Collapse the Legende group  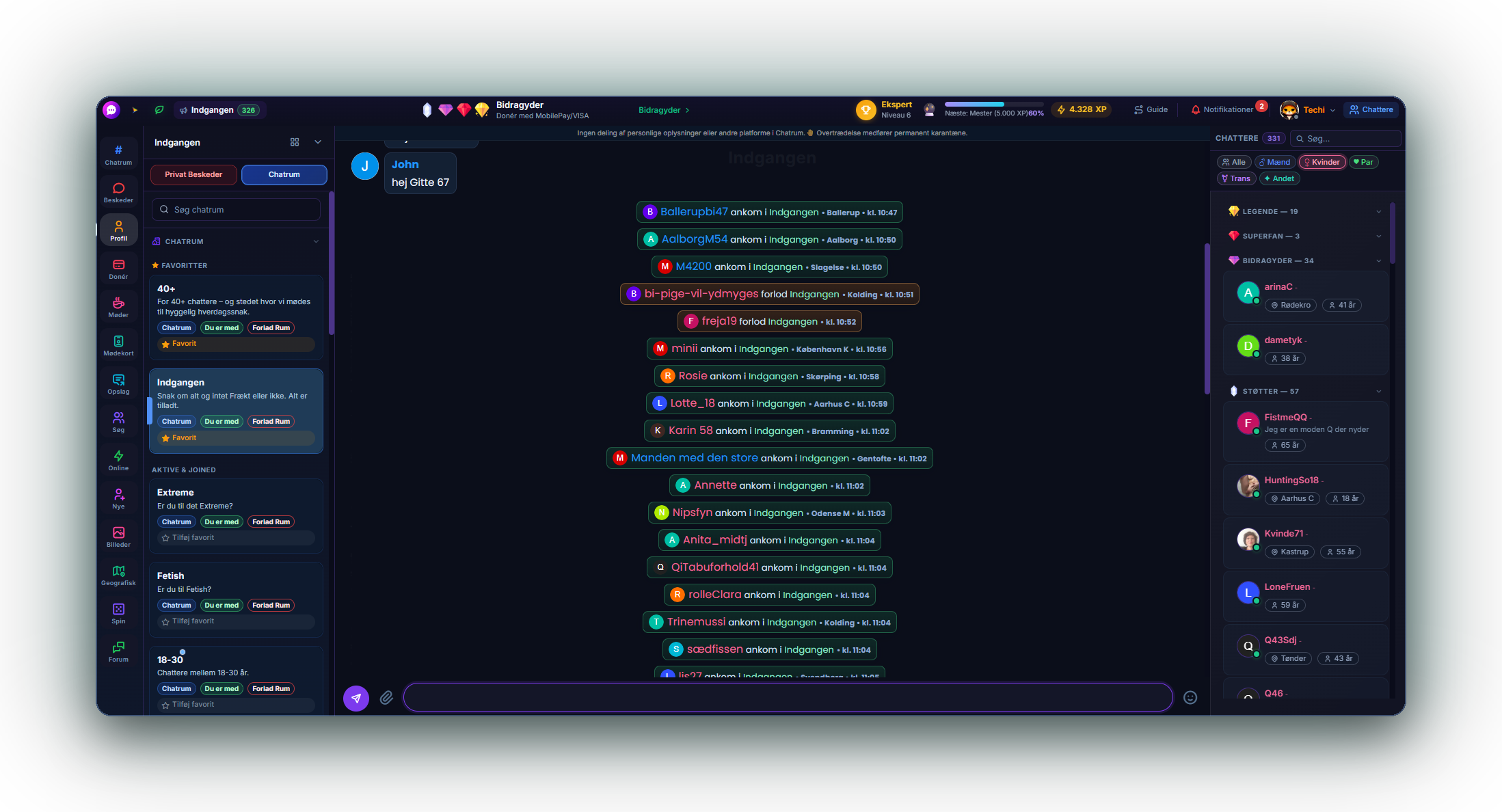point(1378,212)
